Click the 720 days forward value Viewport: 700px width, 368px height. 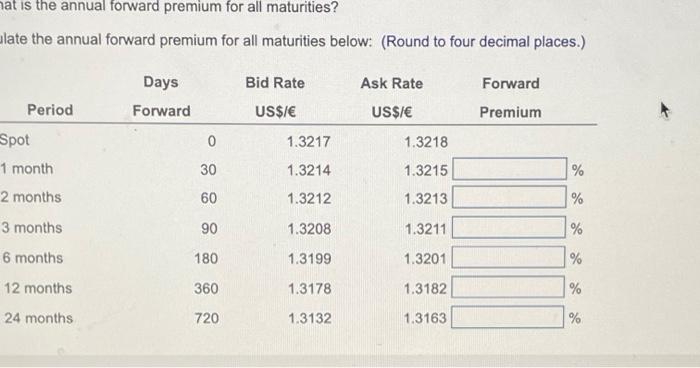point(206,318)
